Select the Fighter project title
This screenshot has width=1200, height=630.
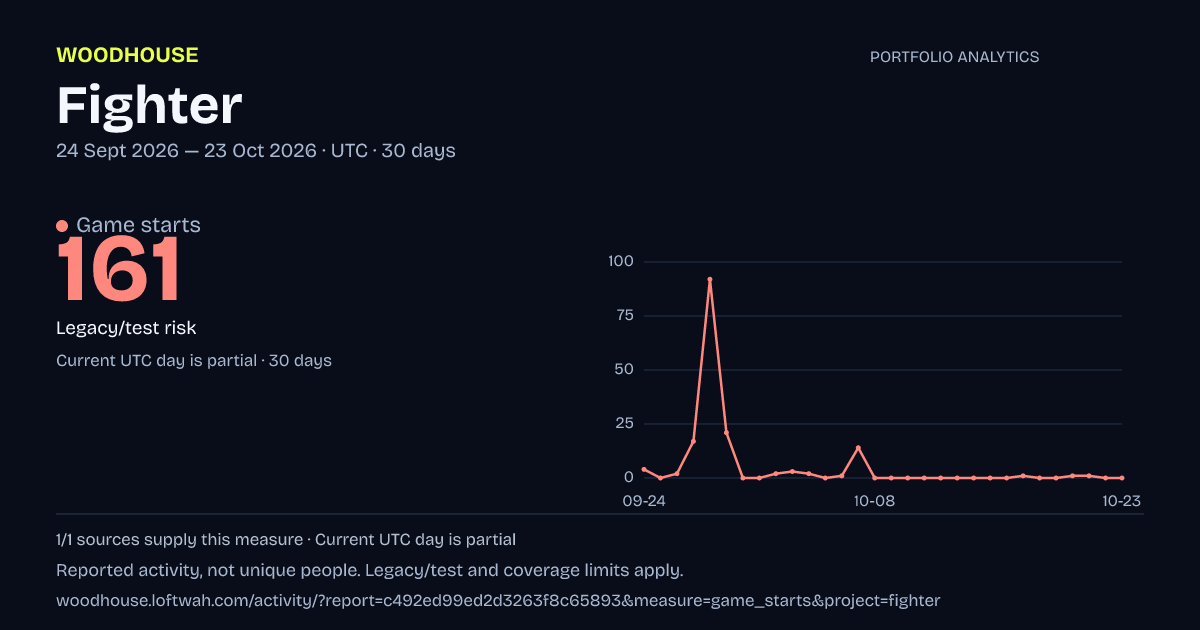tap(149, 105)
